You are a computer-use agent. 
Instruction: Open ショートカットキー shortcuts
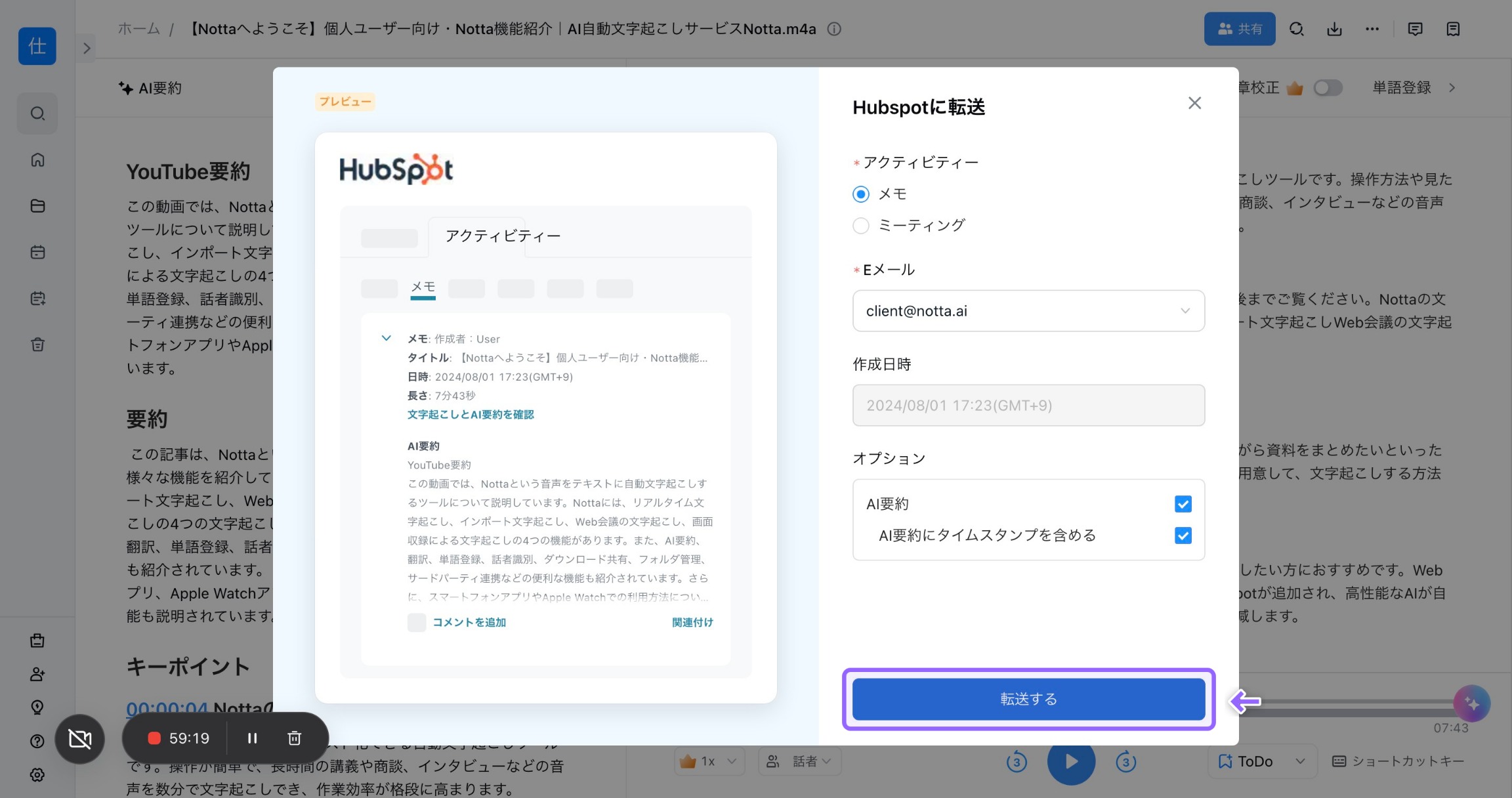tap(1398, 761)
